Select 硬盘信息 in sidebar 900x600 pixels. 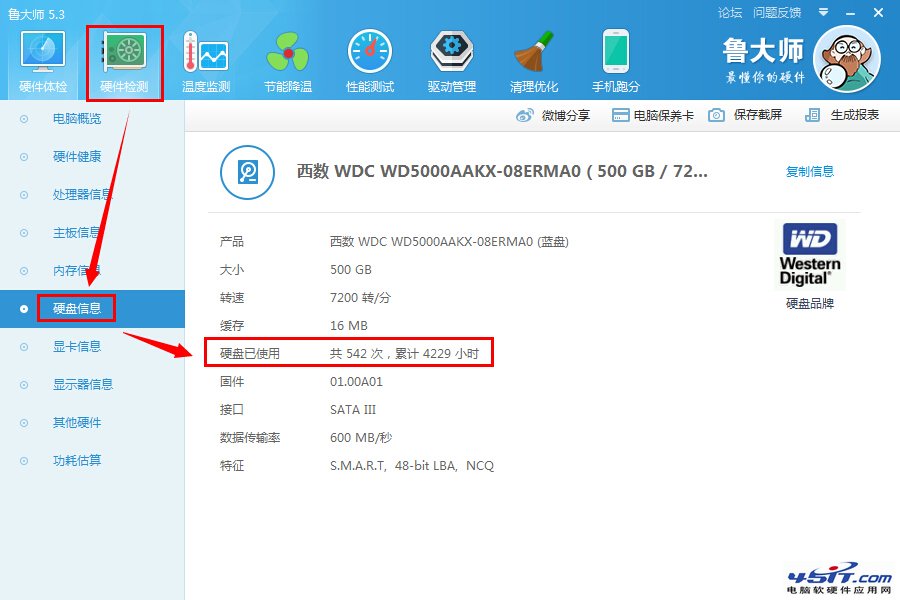click(77, 308)
